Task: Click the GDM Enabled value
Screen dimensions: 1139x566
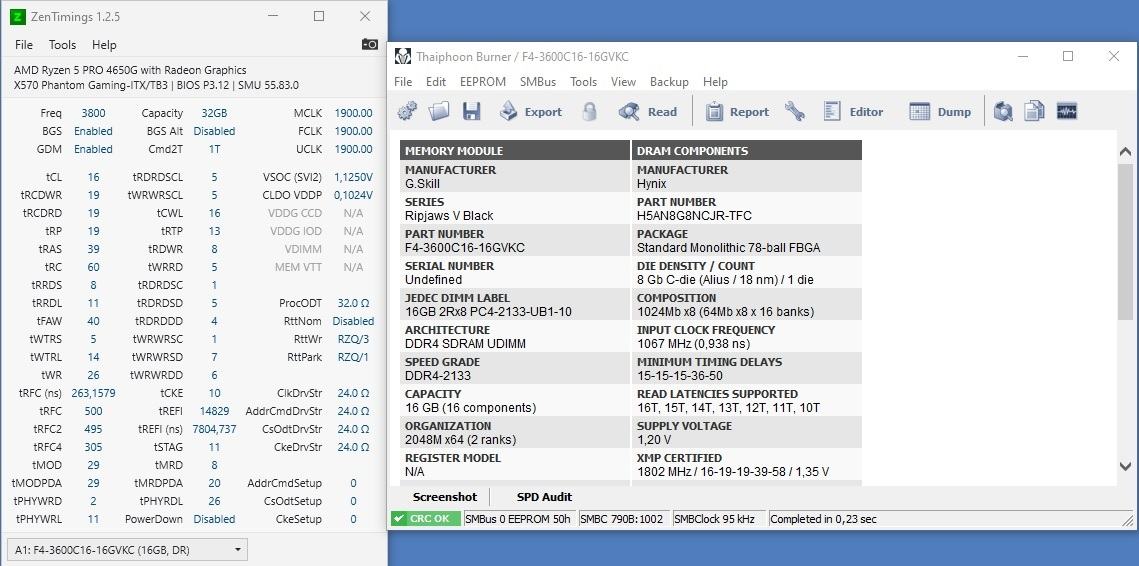Action: [93, 149]
